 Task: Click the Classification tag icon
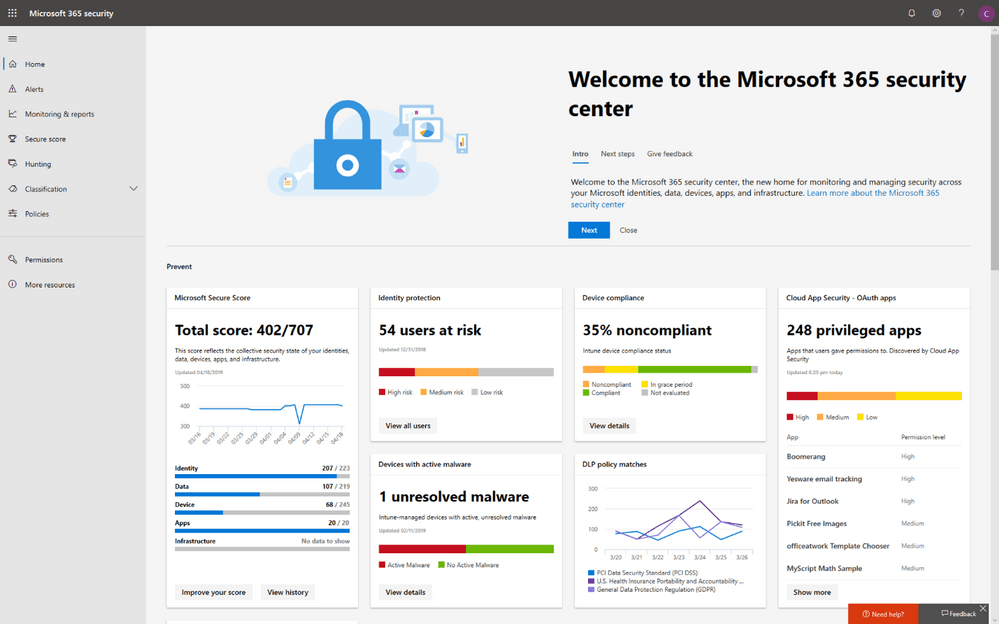coord(12,189)
